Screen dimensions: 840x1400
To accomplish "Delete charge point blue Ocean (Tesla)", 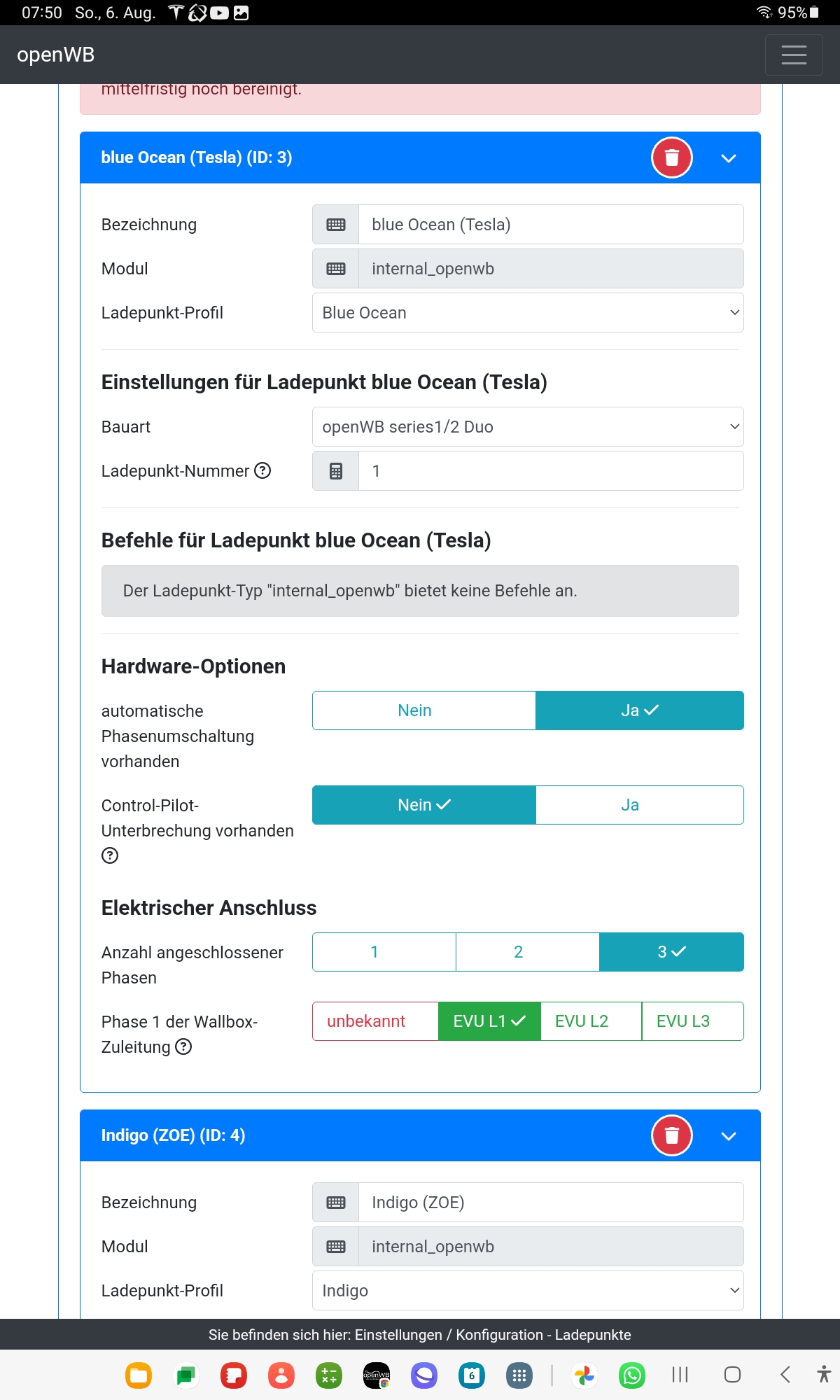I will click(x=671, y=157).
